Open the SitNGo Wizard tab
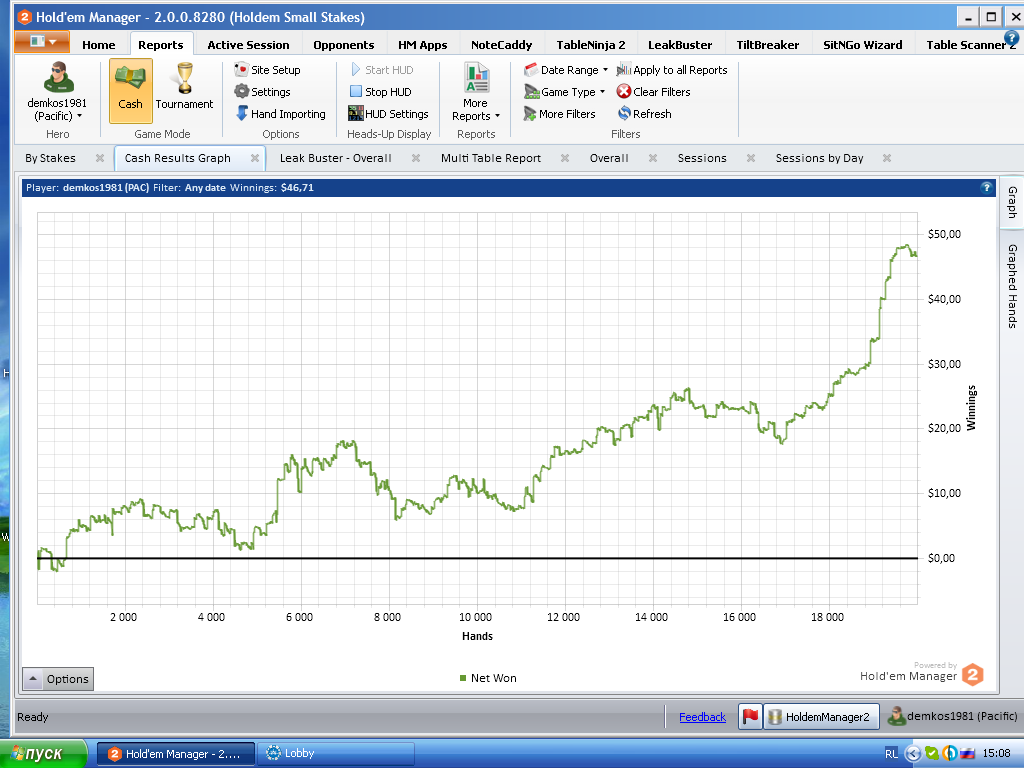The image size is (1024, 768). [x=863, y=44]
